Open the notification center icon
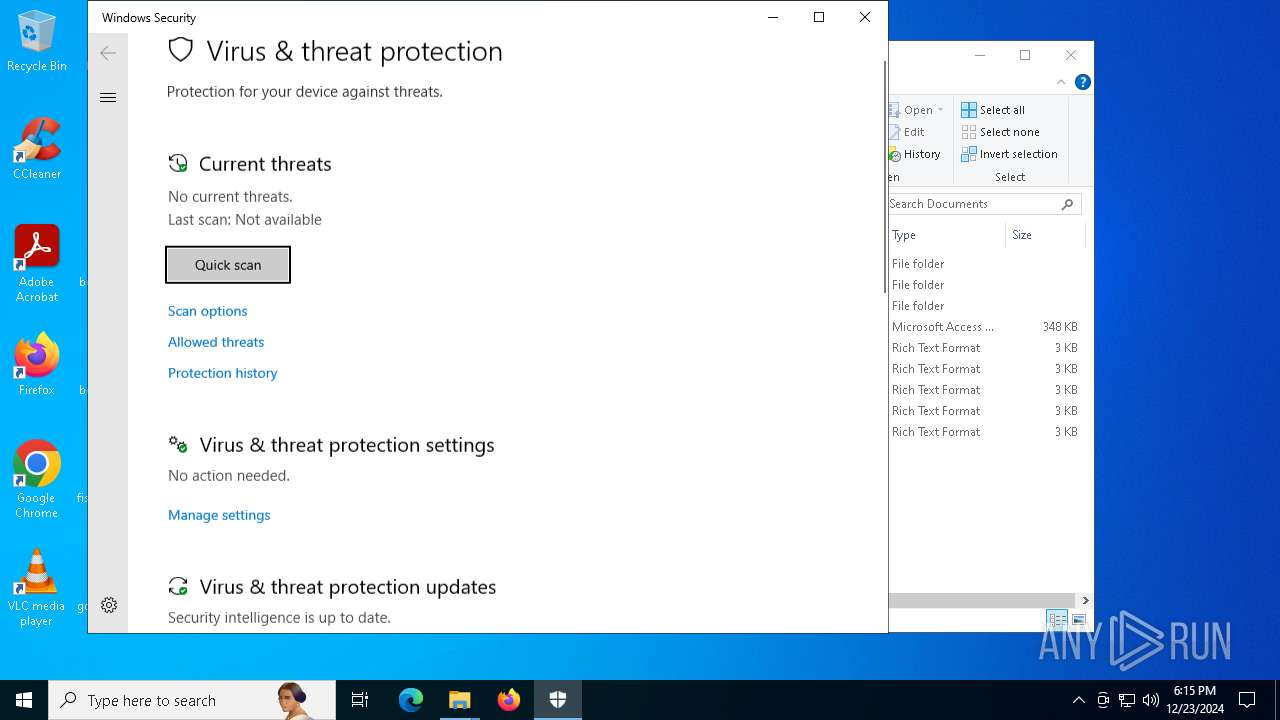The height and width of the screenshot is (720, 1280). [x=1247, y=700]
